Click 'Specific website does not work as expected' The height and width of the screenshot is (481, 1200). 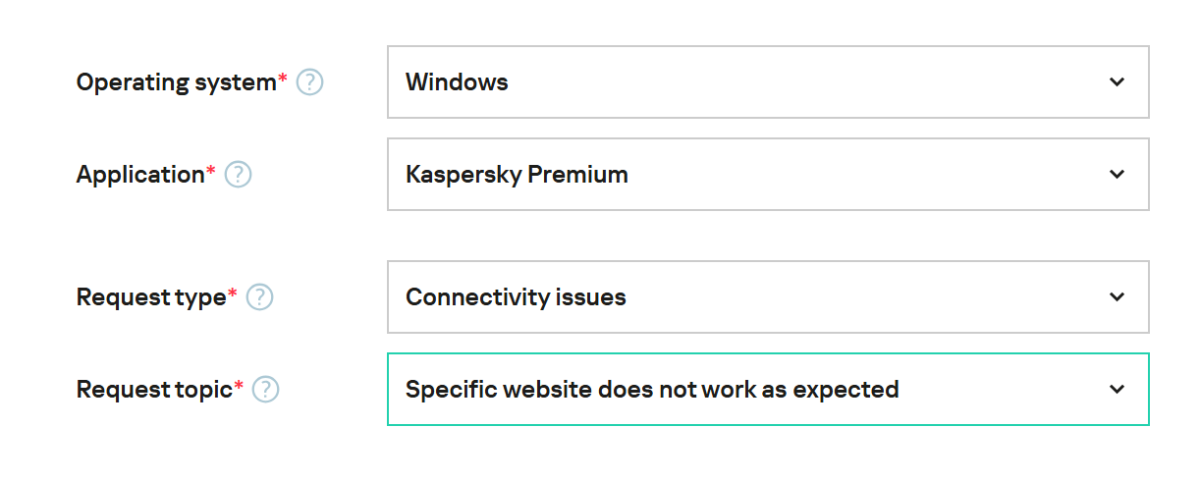pos(652,389)
